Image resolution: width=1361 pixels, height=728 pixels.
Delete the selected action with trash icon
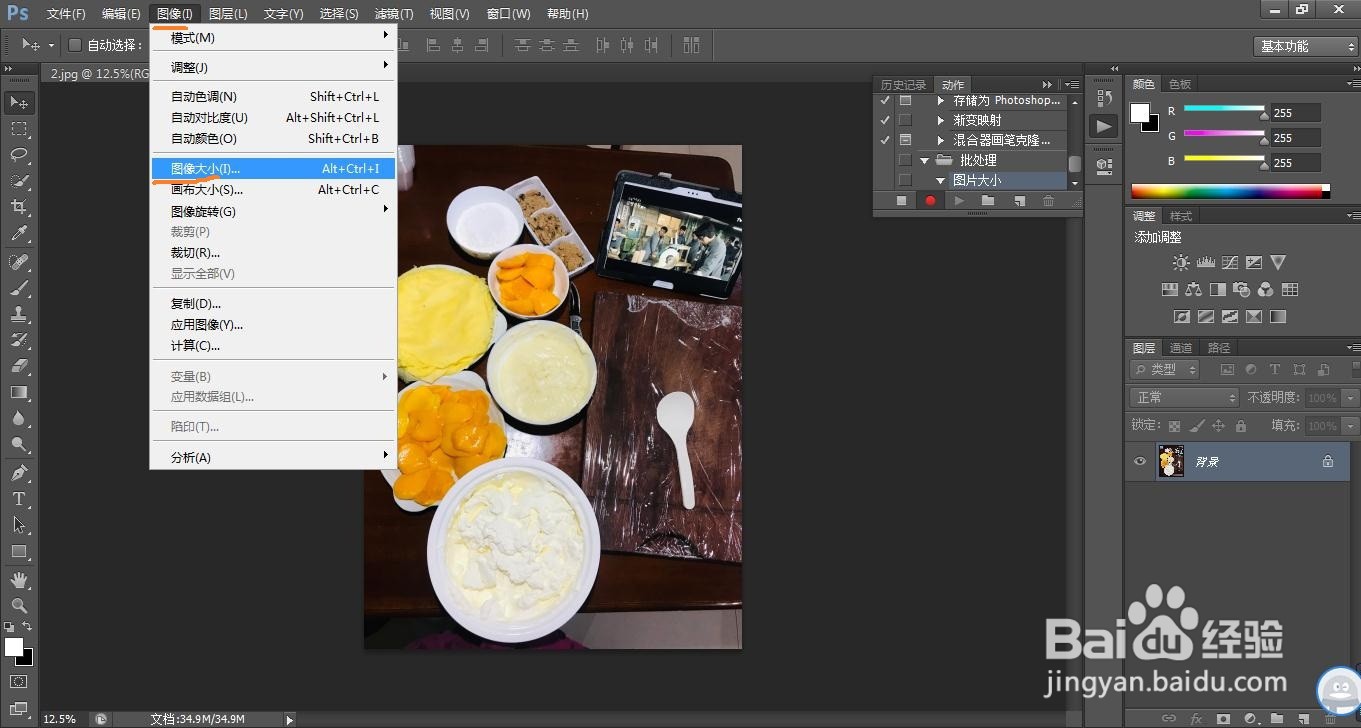pyautogui.click(x=1048, y=201)
